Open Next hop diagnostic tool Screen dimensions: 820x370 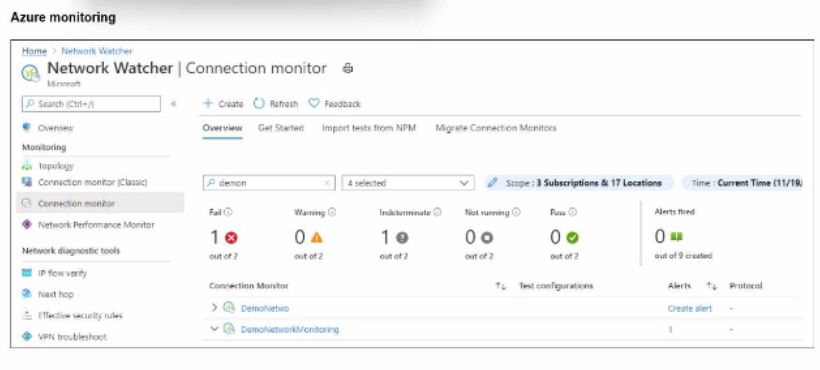pos(55,294)
